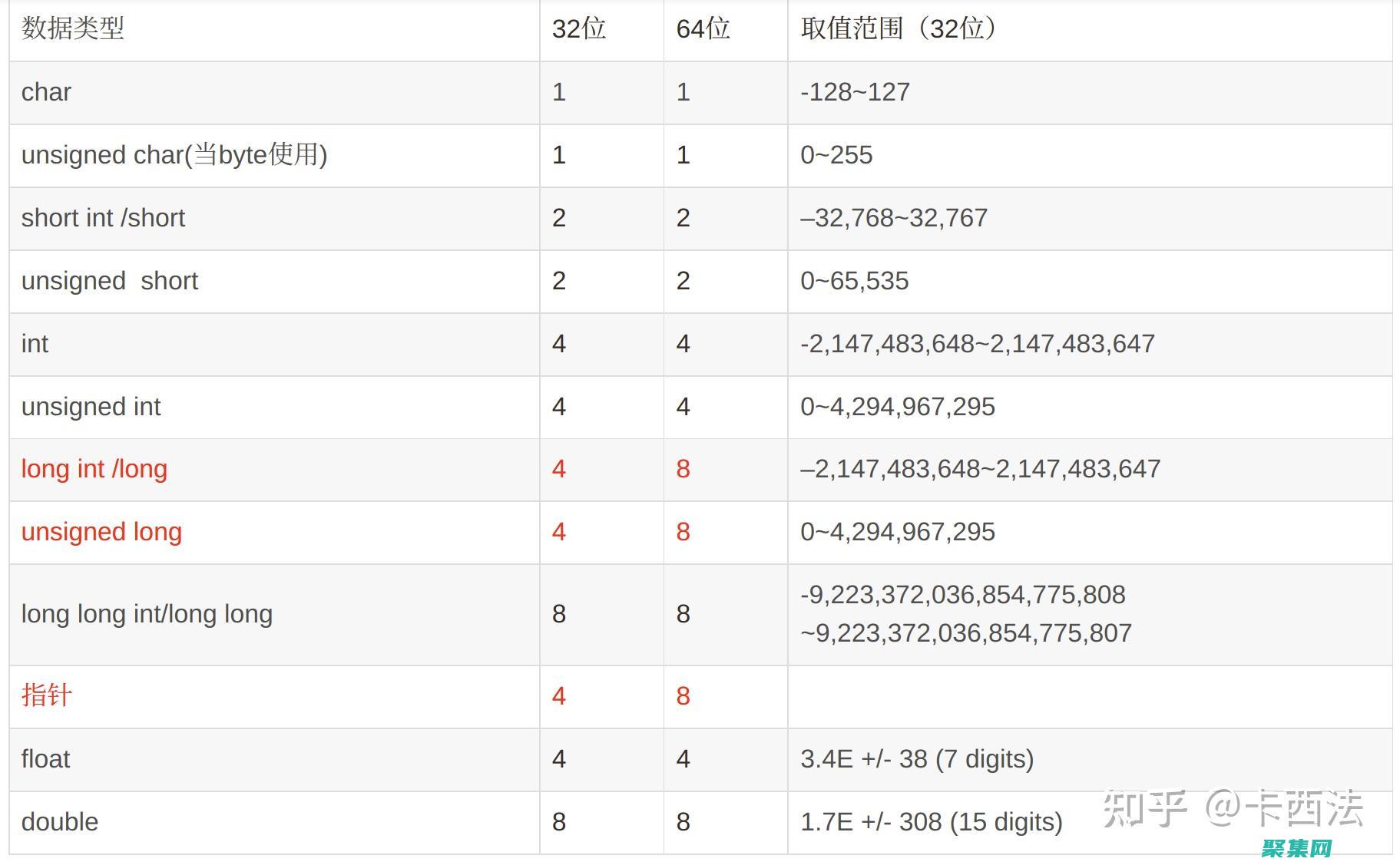Click the '知乎 @卡西法' watermark
The image size is (1400, 865).
[x=1233, y=808]
